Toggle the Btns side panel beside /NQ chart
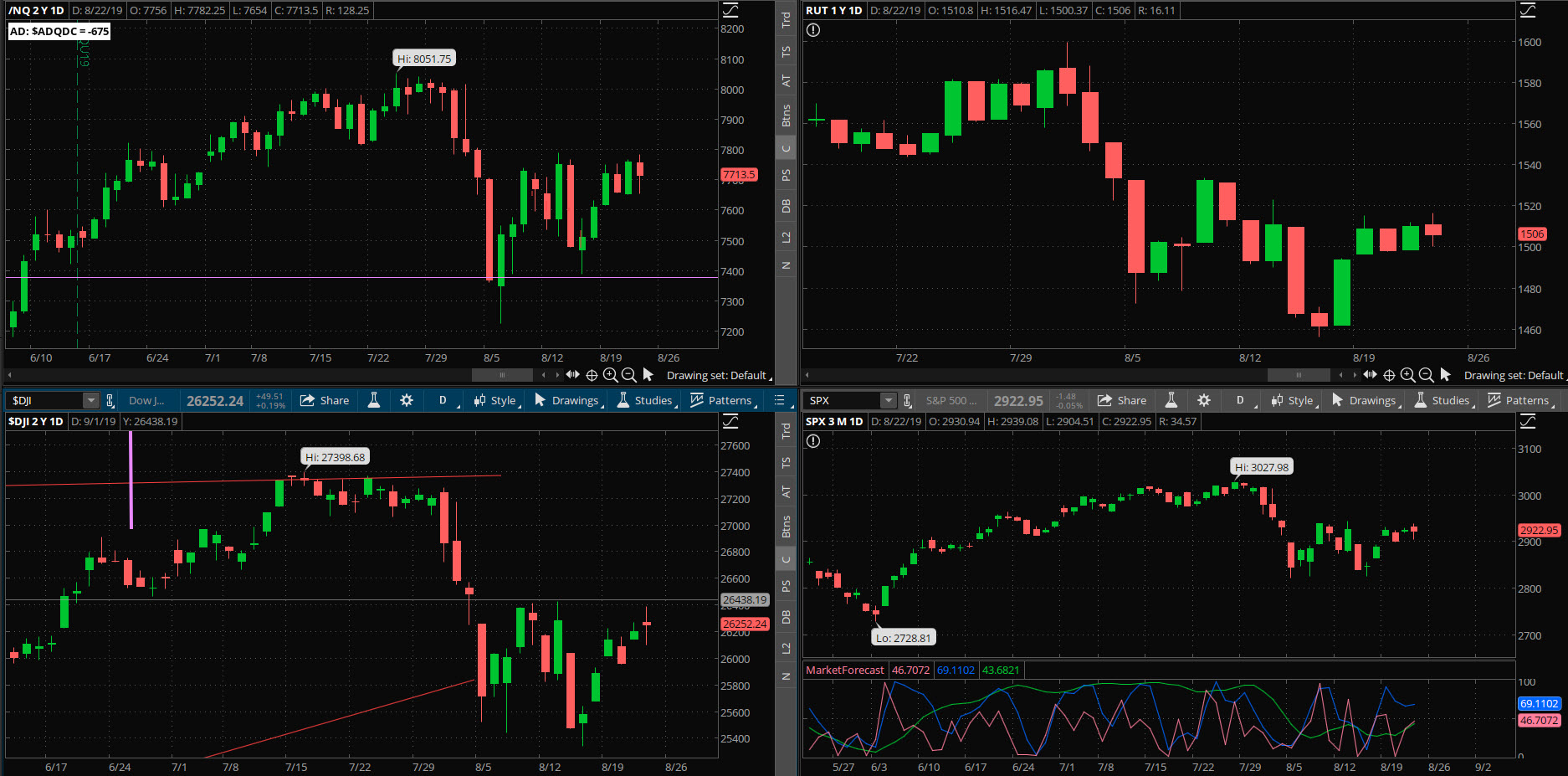This screenshot has height=776, width=1568. click(x=786, y=115)
